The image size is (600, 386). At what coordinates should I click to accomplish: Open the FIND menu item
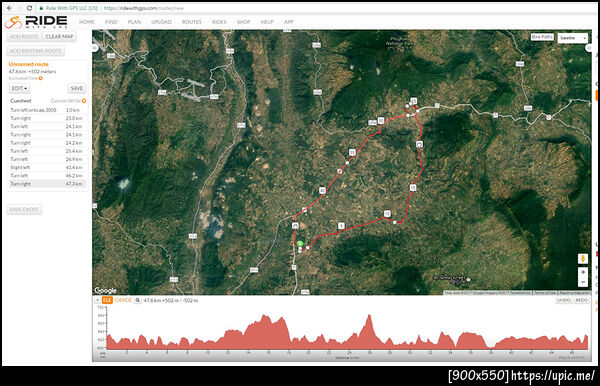[x=111, y=22]
